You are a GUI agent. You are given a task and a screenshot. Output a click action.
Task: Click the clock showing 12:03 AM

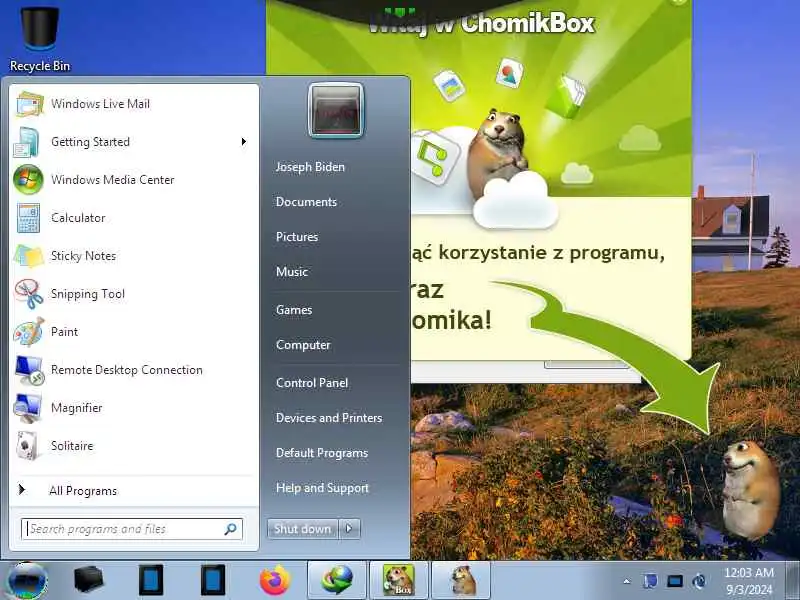748,572
